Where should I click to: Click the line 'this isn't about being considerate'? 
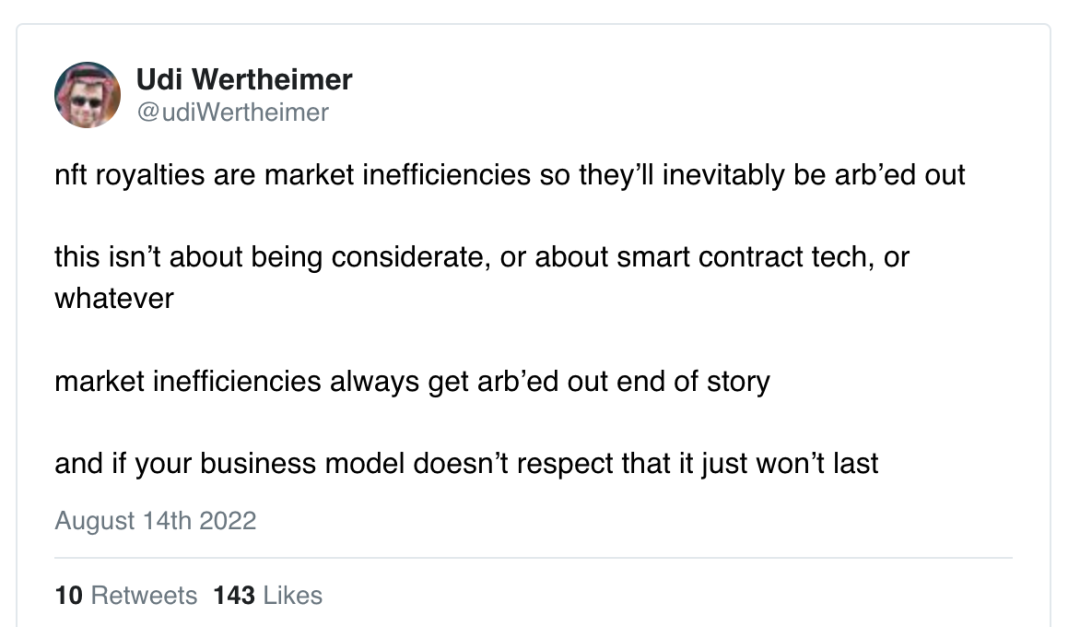(482, 257)
